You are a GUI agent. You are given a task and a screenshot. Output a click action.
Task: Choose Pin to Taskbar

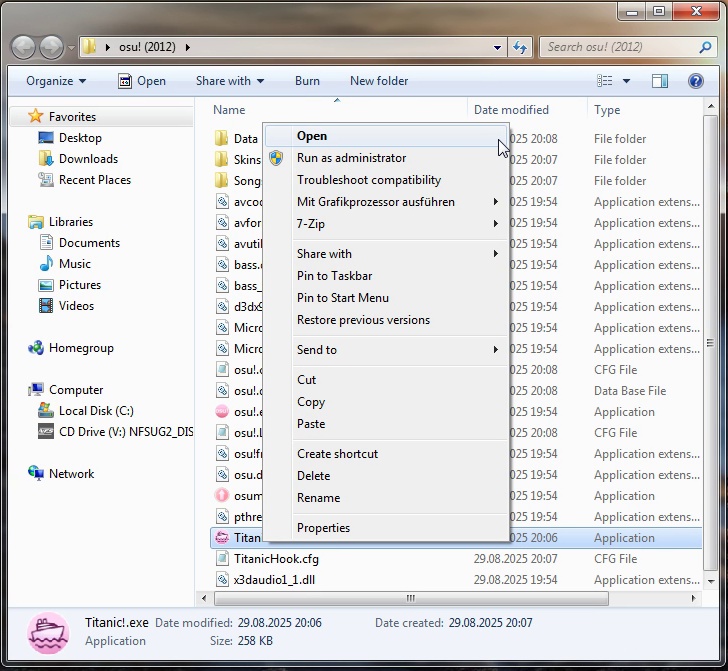[x=386, y=276]
